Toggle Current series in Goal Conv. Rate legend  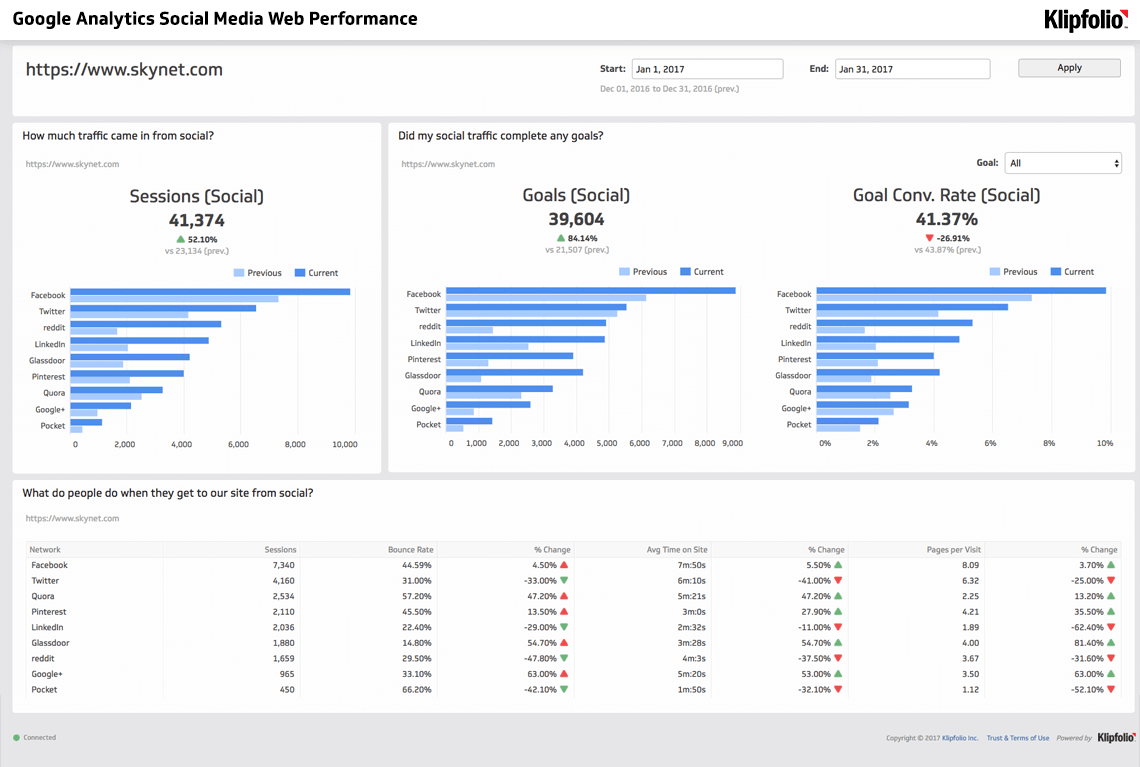click(1072, 272)
